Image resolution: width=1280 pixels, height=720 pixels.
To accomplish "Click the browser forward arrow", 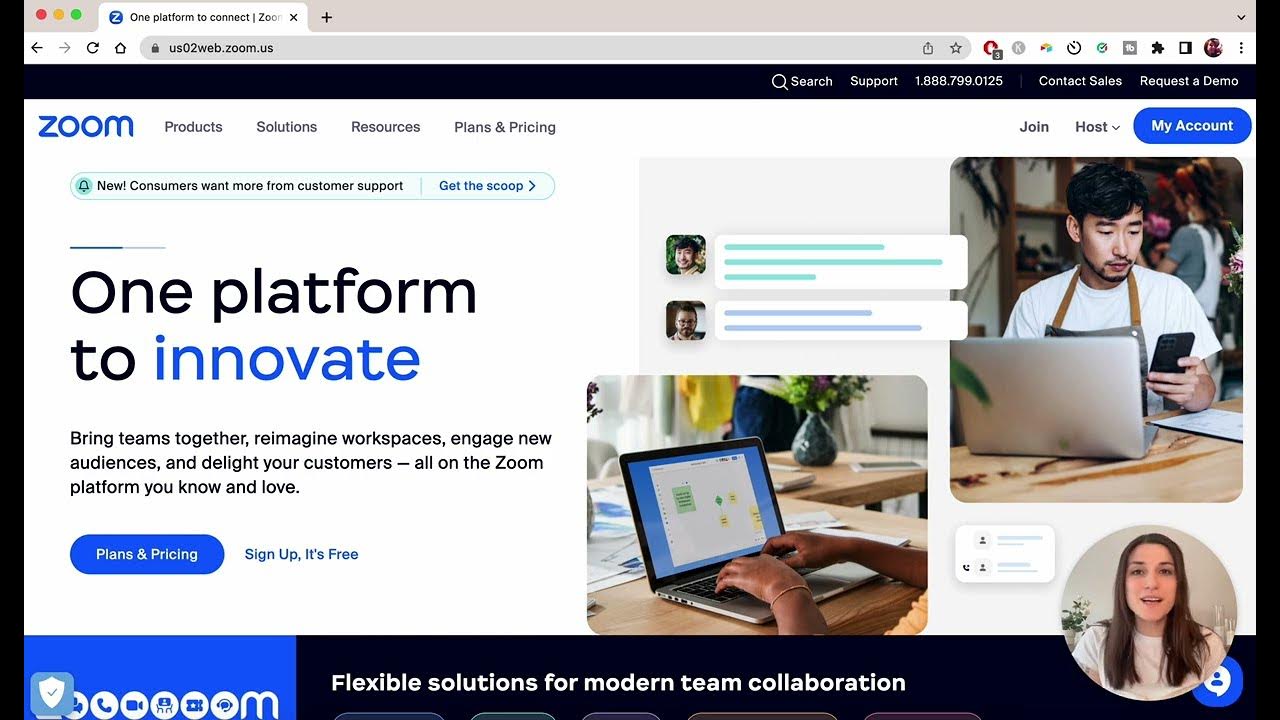I will (x=65, y=48).
